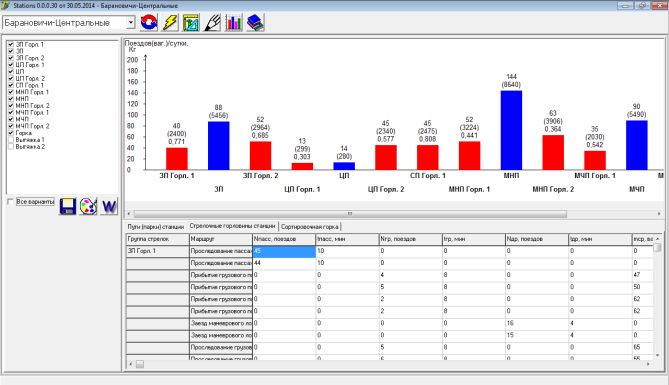The width and height of the screenshot is (669, 385).
Task: Enable the Вытяжка 2 checkbox
Action: coord(11,146)
